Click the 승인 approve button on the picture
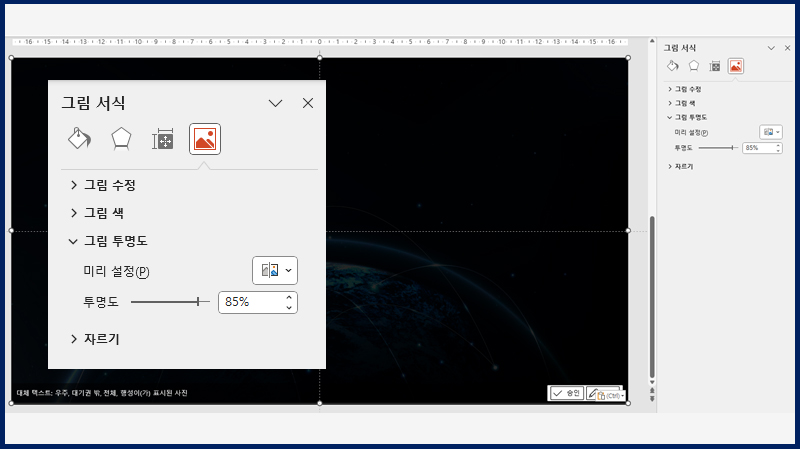Viewport: 800px width, 449px height. pyautogui.click(x=566, y=393)
